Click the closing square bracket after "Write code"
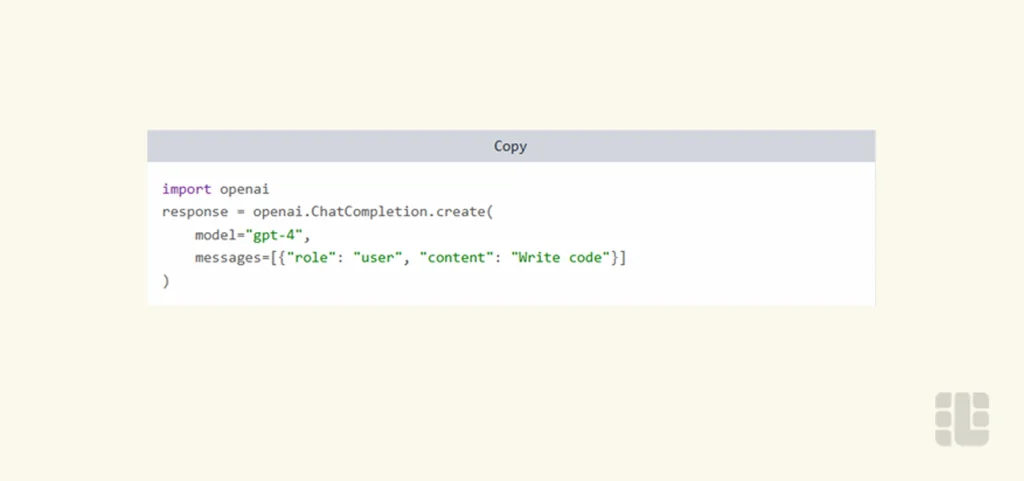Image resolution: width=1024 pixels, height=481 pixels. 623,258
